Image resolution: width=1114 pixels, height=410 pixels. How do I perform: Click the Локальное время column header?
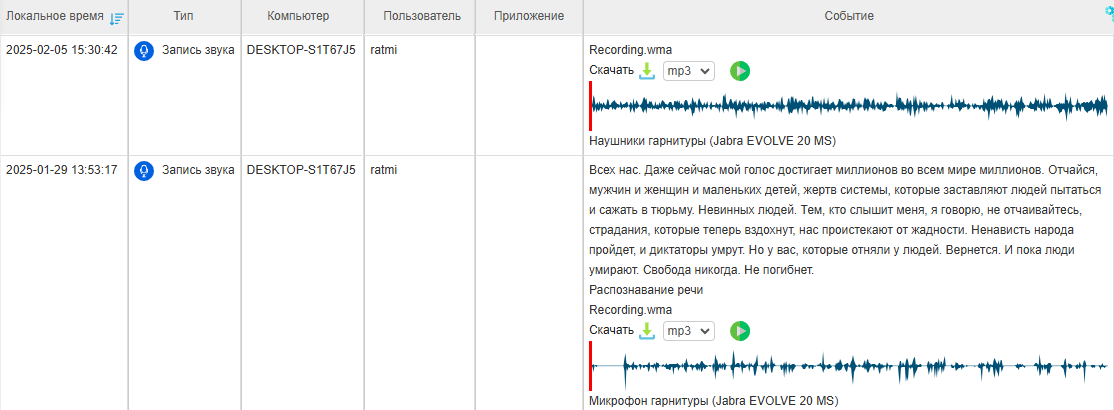point(55,16)
